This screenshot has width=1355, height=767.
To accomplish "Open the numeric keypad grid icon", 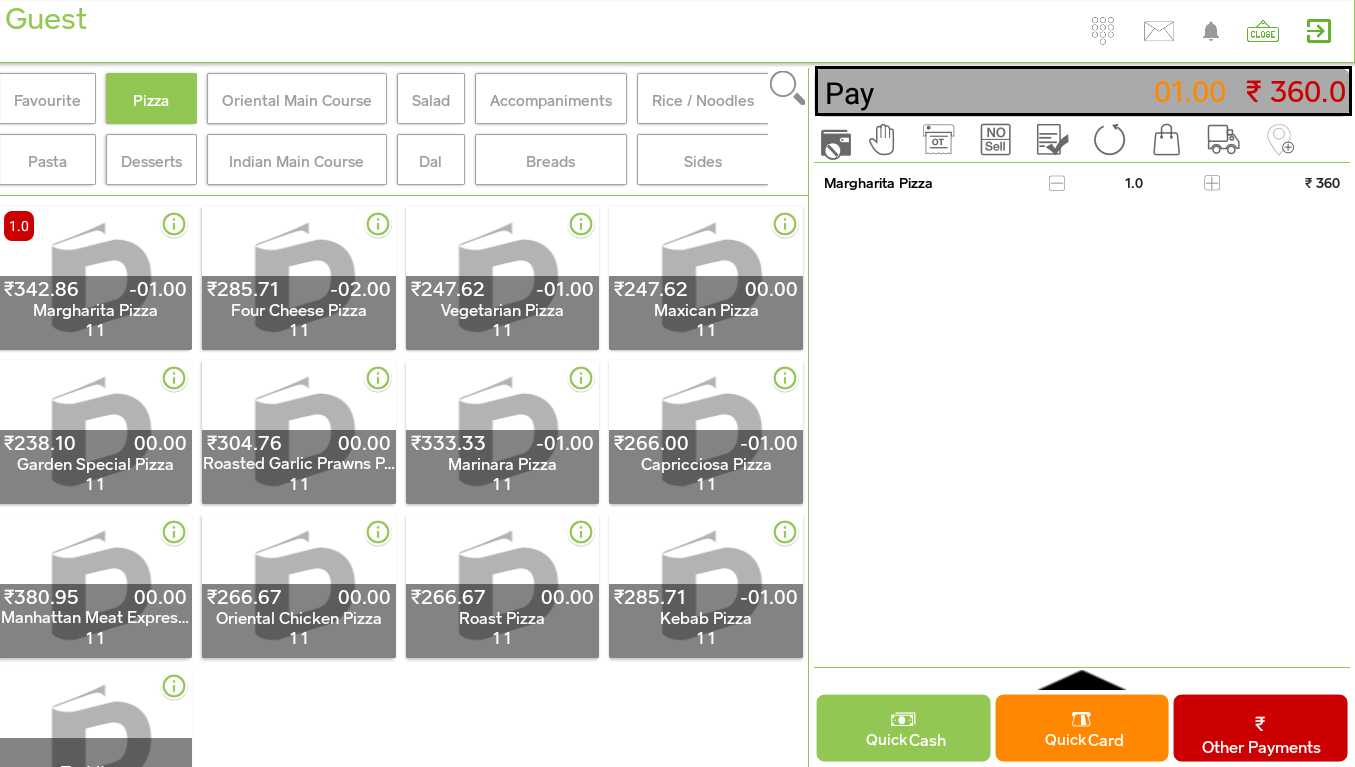I will click(x=1102, y=30).
